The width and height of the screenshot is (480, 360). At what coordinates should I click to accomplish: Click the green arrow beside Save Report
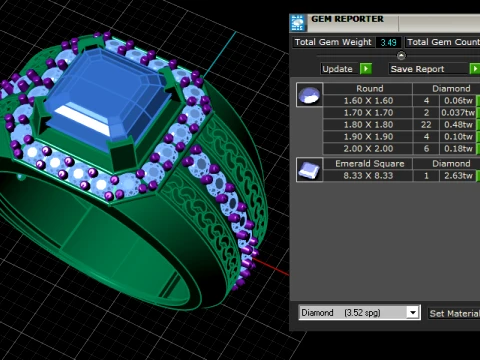click(x=475, y=69)
